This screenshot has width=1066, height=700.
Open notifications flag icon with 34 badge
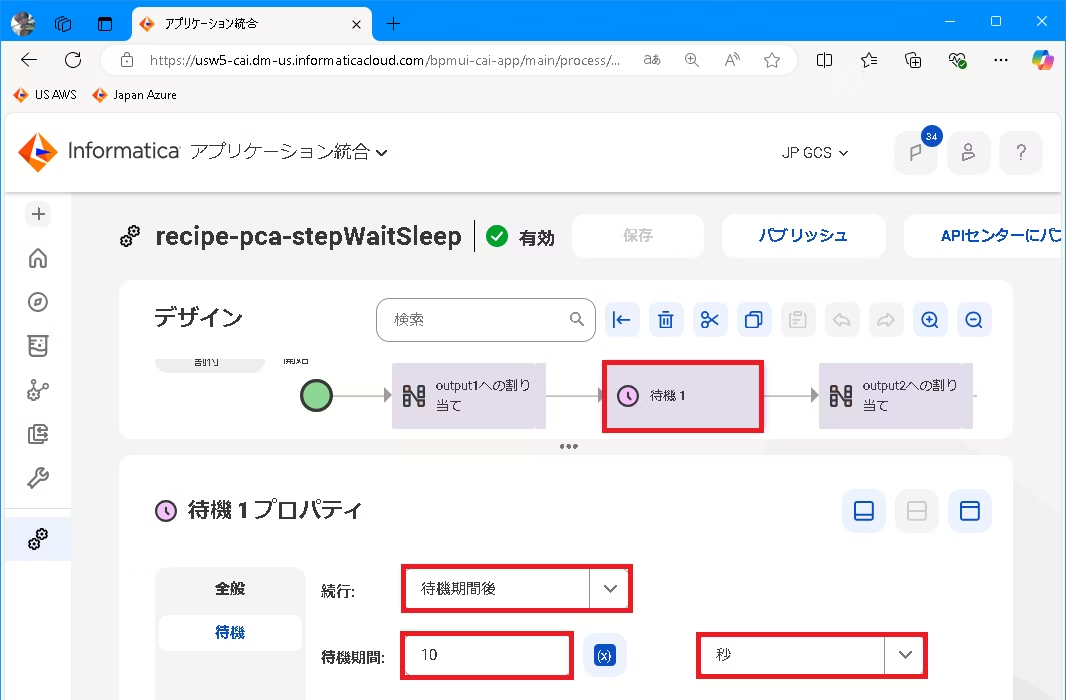[916, 152]
